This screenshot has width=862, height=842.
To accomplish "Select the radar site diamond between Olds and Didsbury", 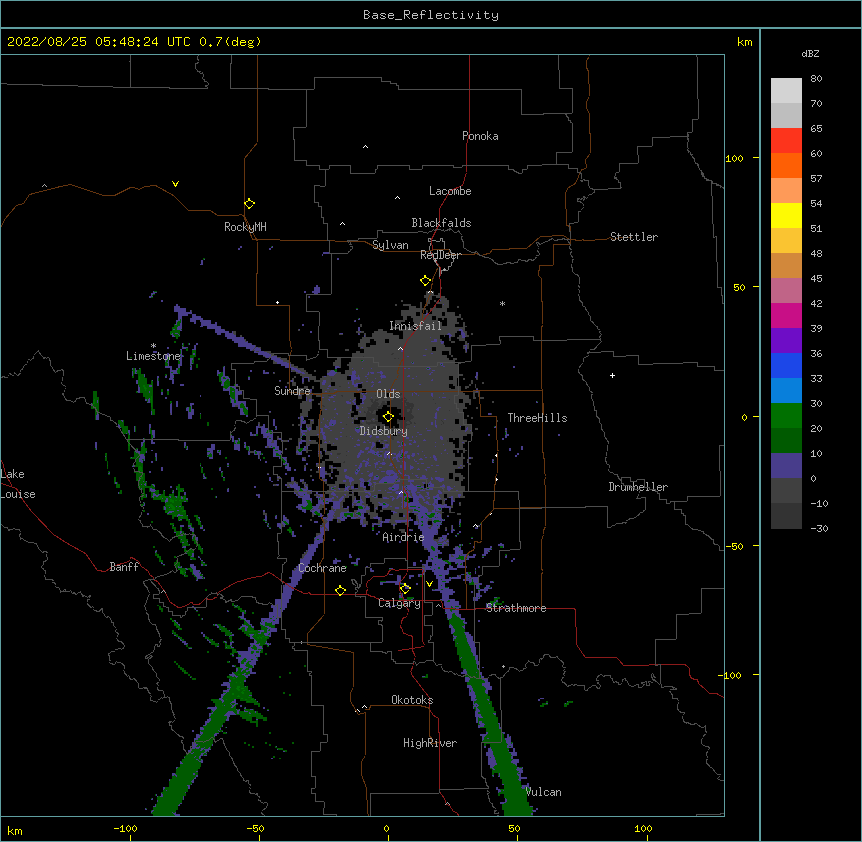I will [388, 417].
